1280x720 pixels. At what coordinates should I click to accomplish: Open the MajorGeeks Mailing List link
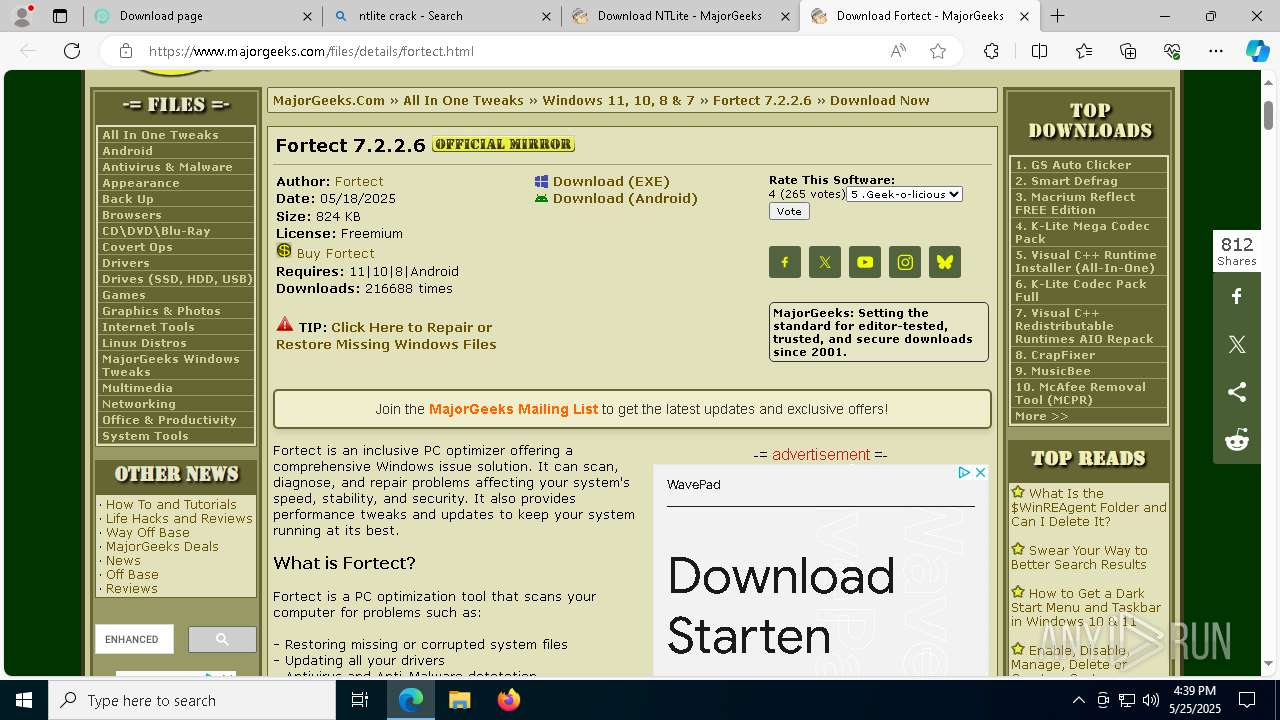click(x=513, y=409)
